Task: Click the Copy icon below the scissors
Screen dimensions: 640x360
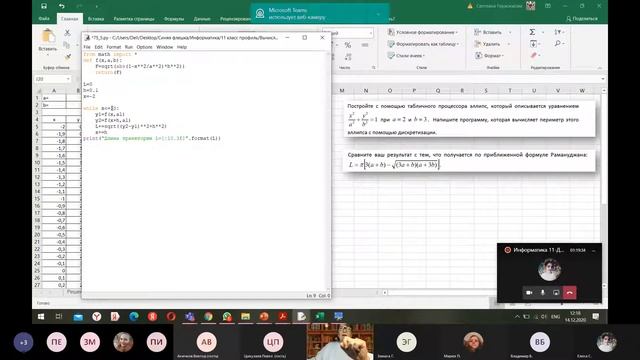Action: pos(67,44)
